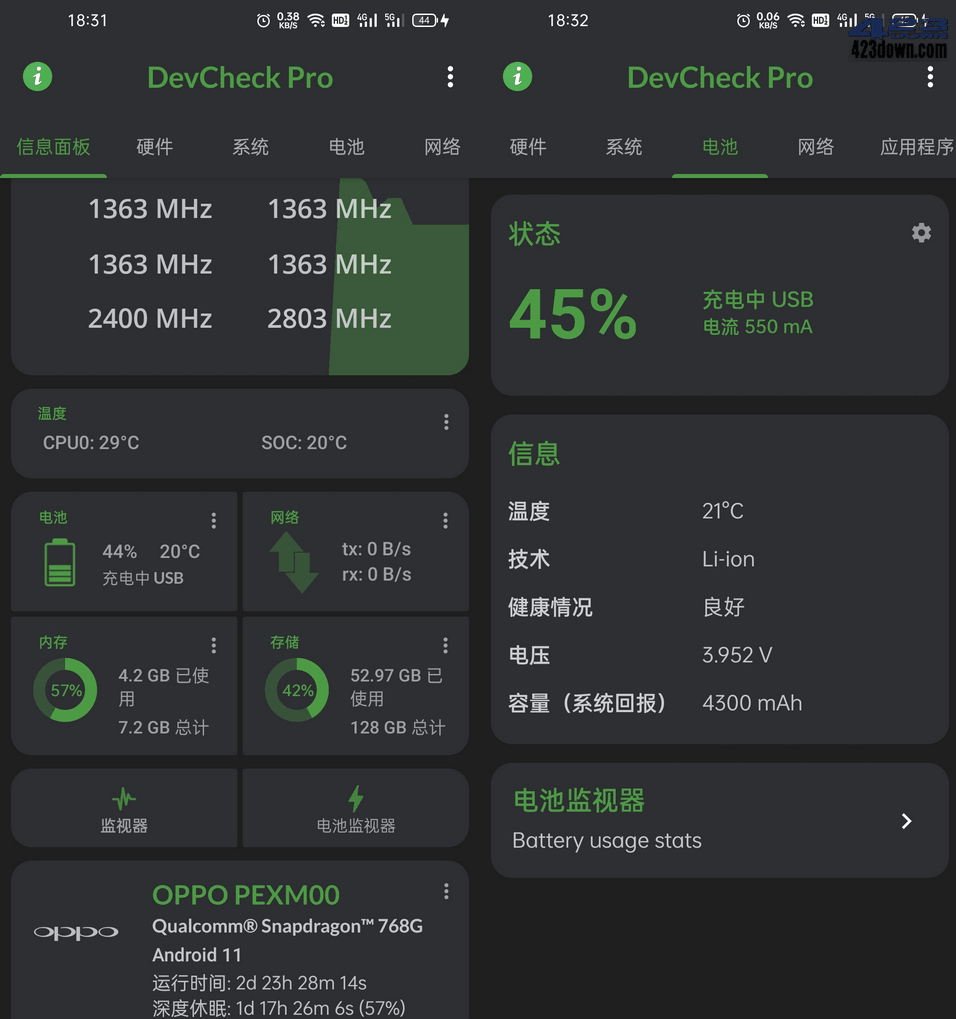This screenshot has height=1019, width=956.
Task: Switch to 硬件 tab on left screen
Action: coord(155,147)
